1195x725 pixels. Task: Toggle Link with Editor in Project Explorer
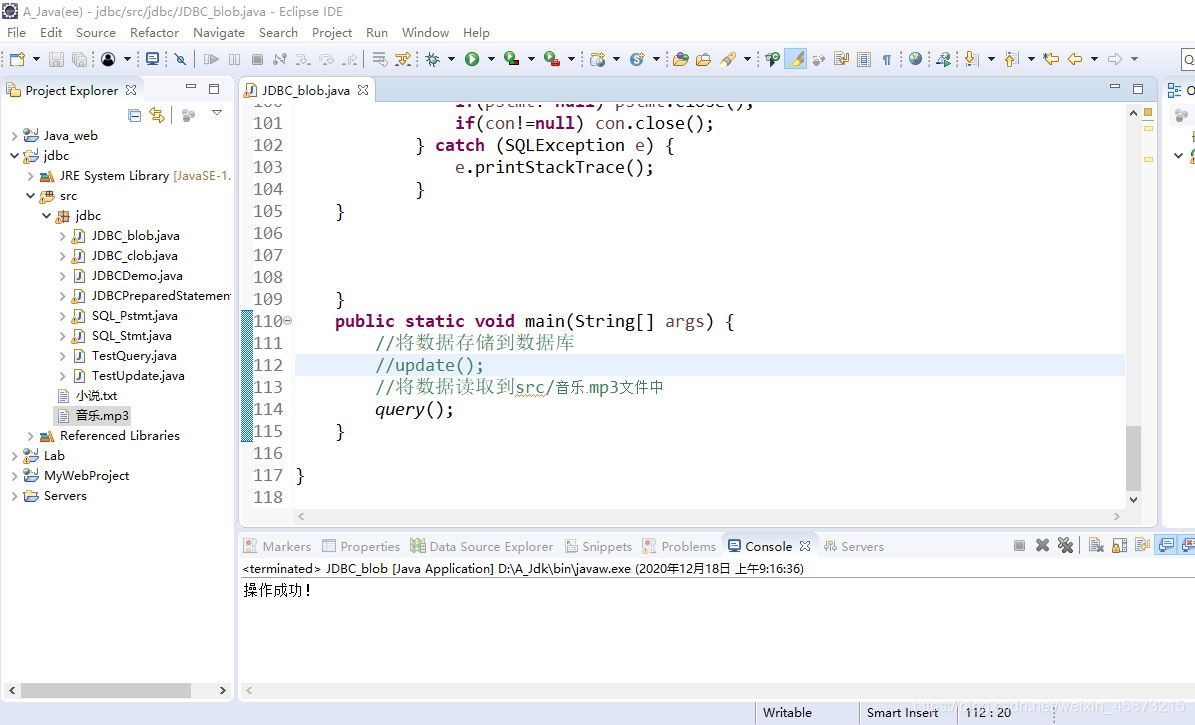tap(157, 115)
